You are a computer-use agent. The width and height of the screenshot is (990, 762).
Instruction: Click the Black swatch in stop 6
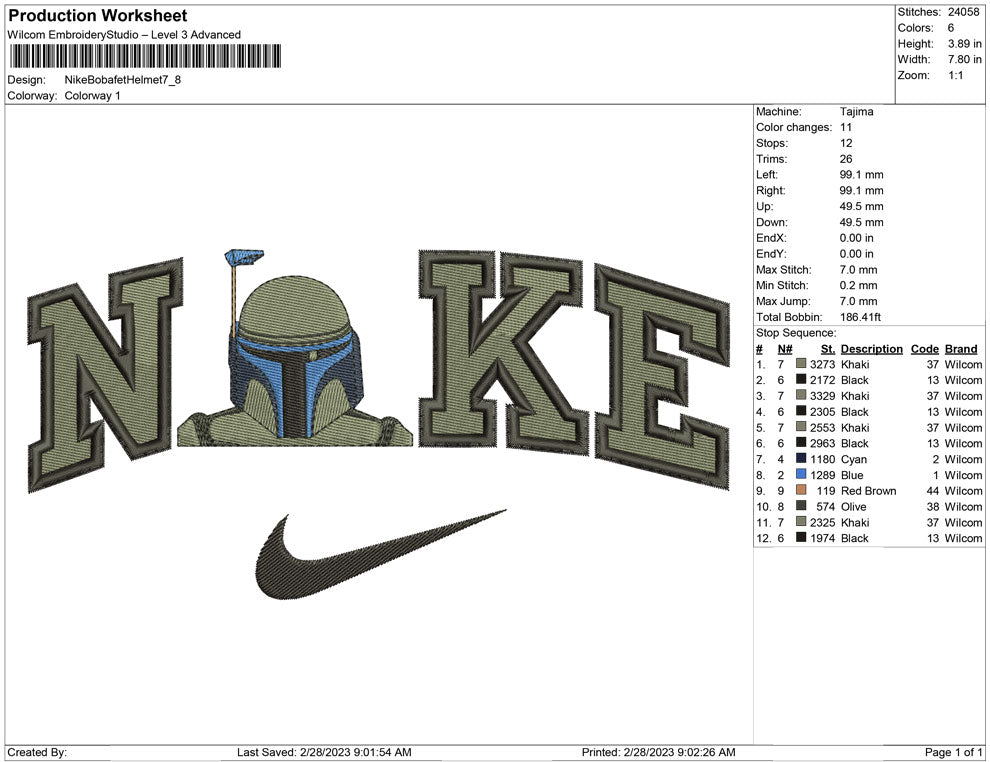tap(801, 443)
